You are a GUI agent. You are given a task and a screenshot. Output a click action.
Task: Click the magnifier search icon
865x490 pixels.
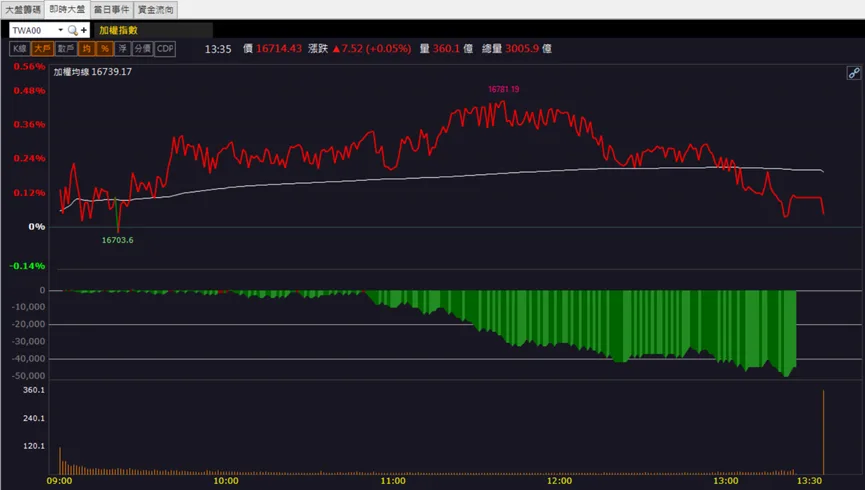pos(72,30)
